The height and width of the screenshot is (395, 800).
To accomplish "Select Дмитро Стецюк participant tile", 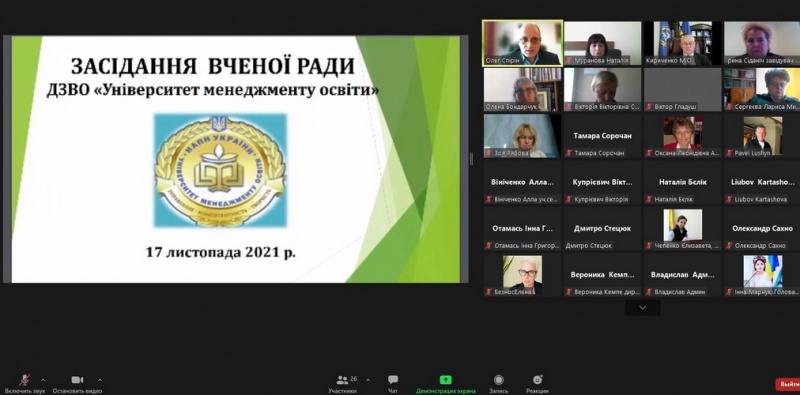I will coord(603,228).
